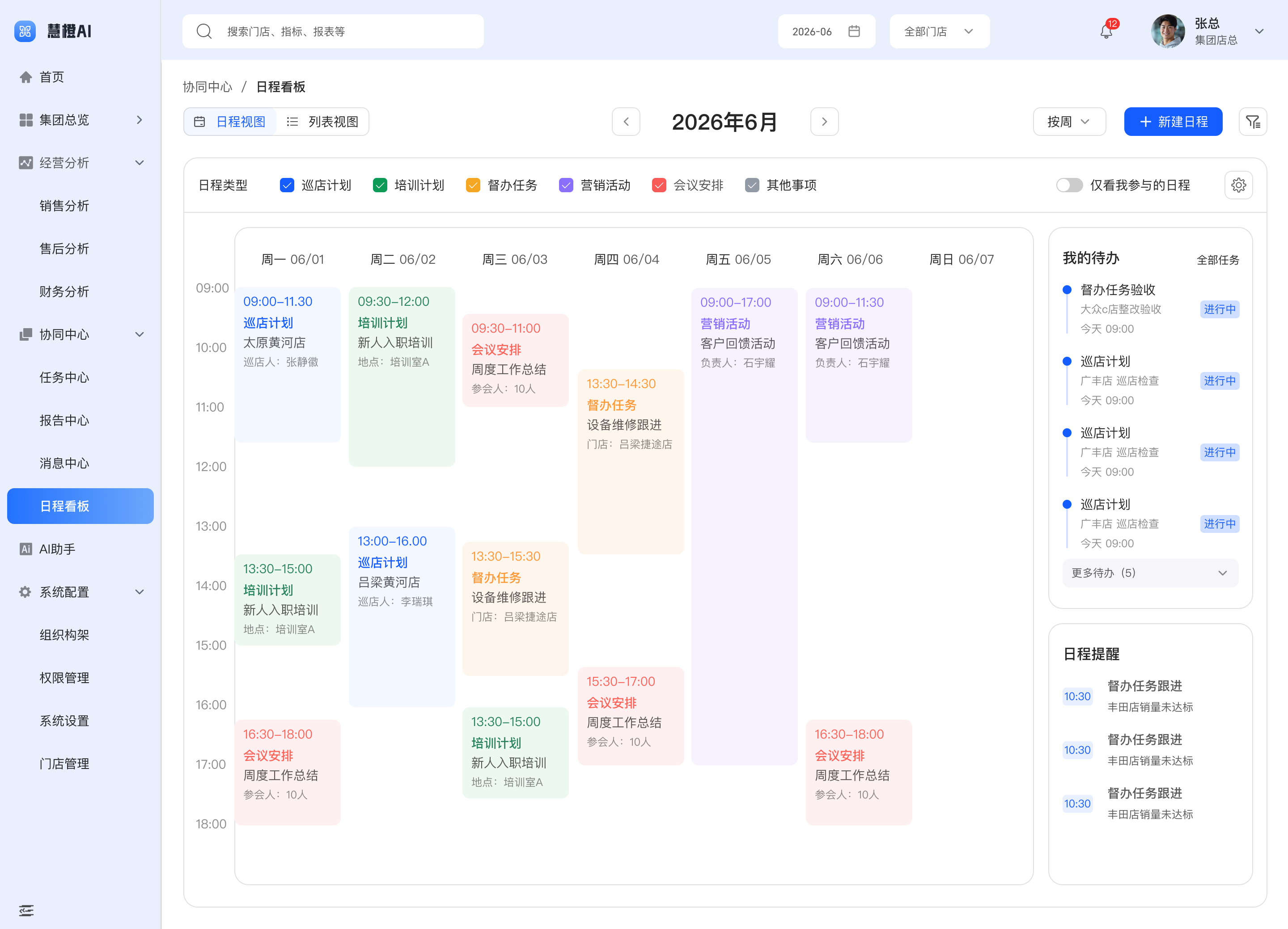This screenshot has height=929, width=1288.
Task: Open user account dropdown chevron
Action: click(x=1259, y=31)
